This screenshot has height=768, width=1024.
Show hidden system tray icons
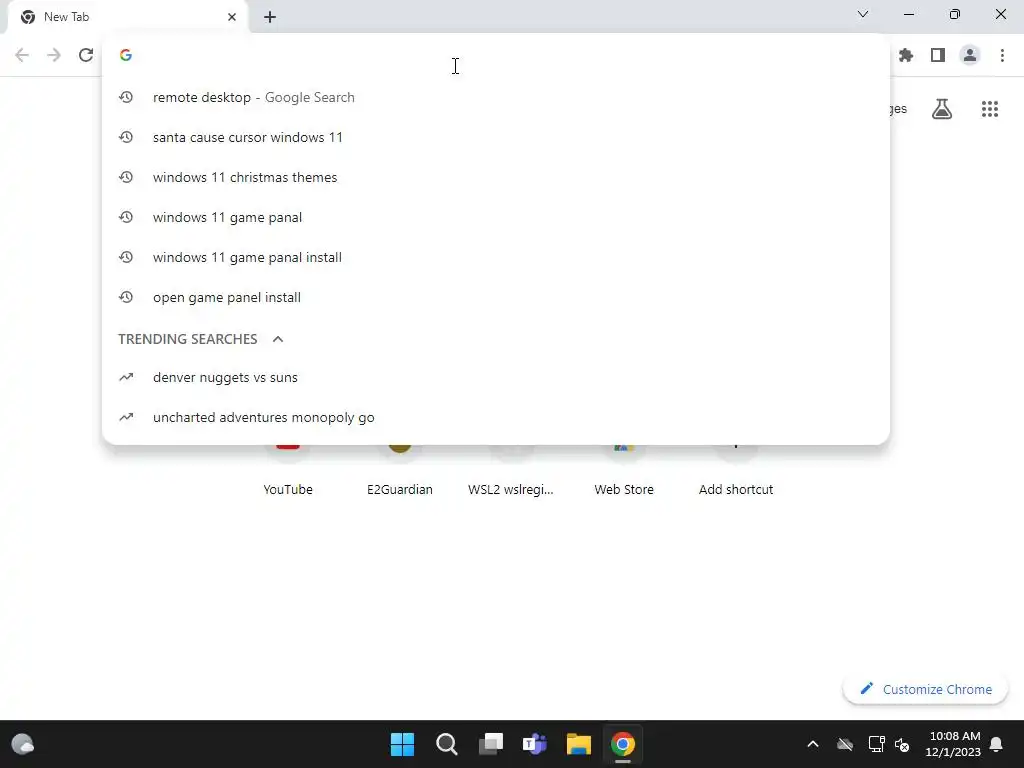(x=813, y=744)
